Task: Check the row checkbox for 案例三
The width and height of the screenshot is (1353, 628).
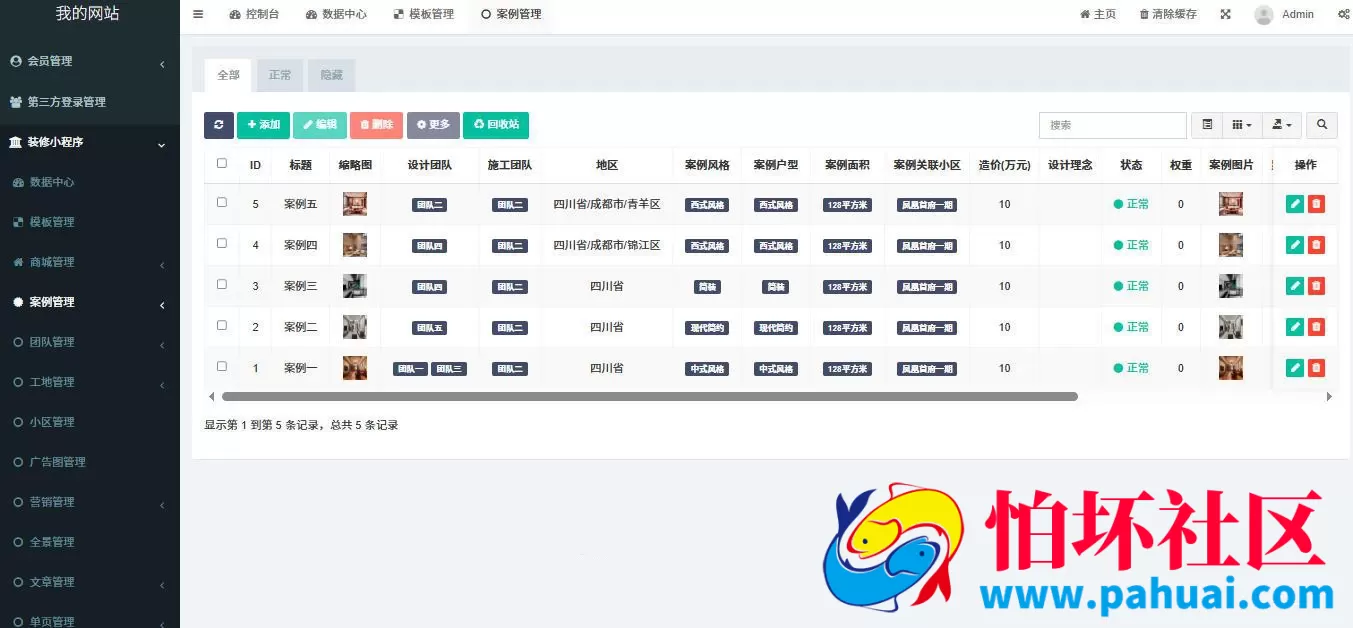Action: [x=221, y=285]
